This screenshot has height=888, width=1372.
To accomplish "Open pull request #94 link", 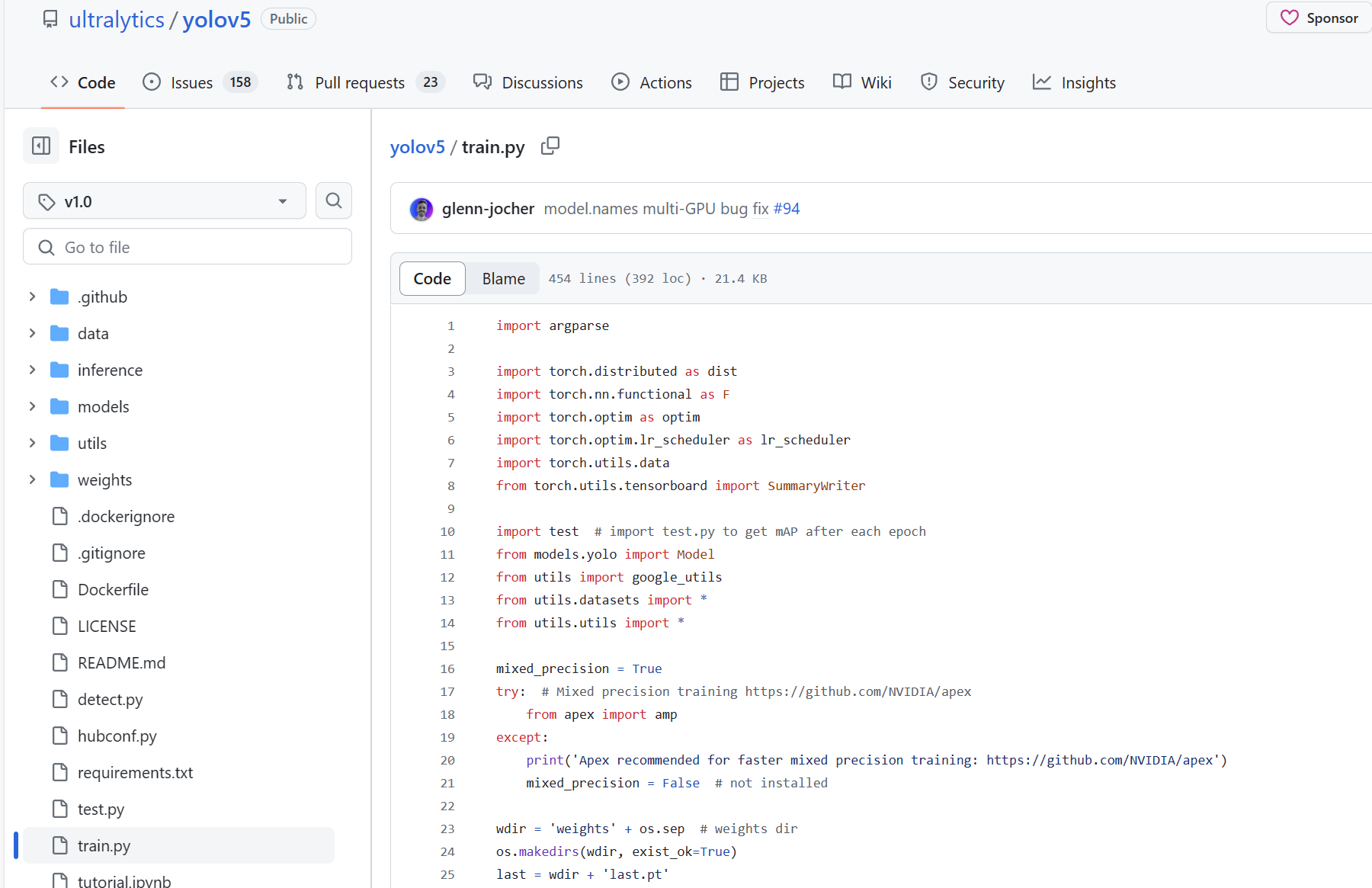I will [x=787, y=208].
